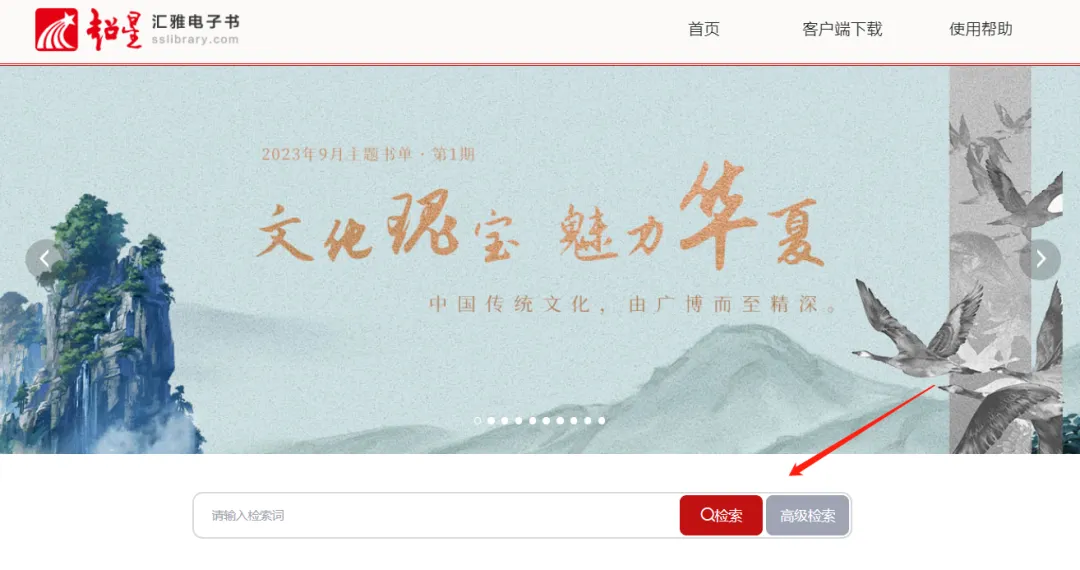Select the last carousel indicator dot
The image size is (1080, 570).
[601, 421]
